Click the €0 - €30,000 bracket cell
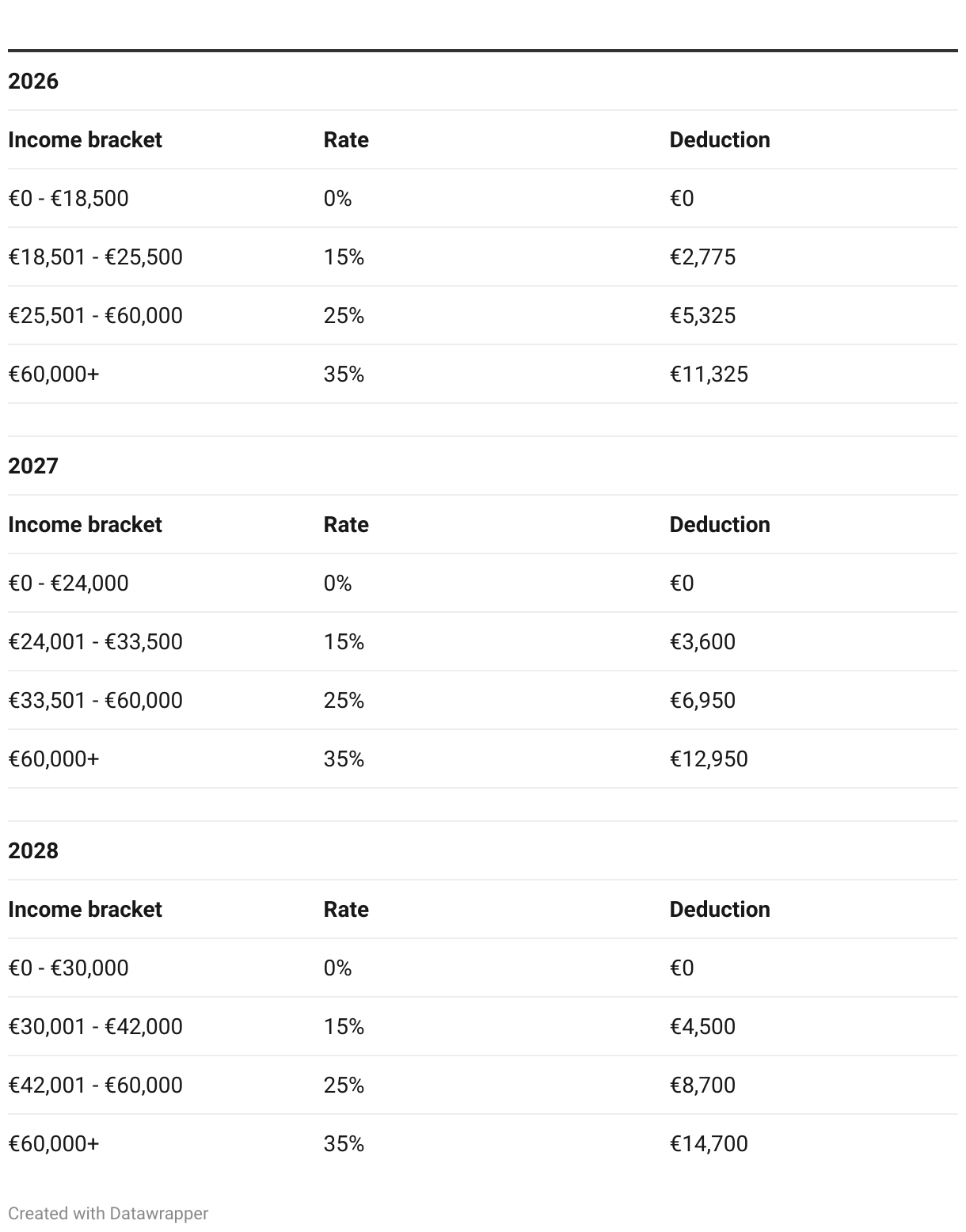966x1232 pixels. point(68,968)
